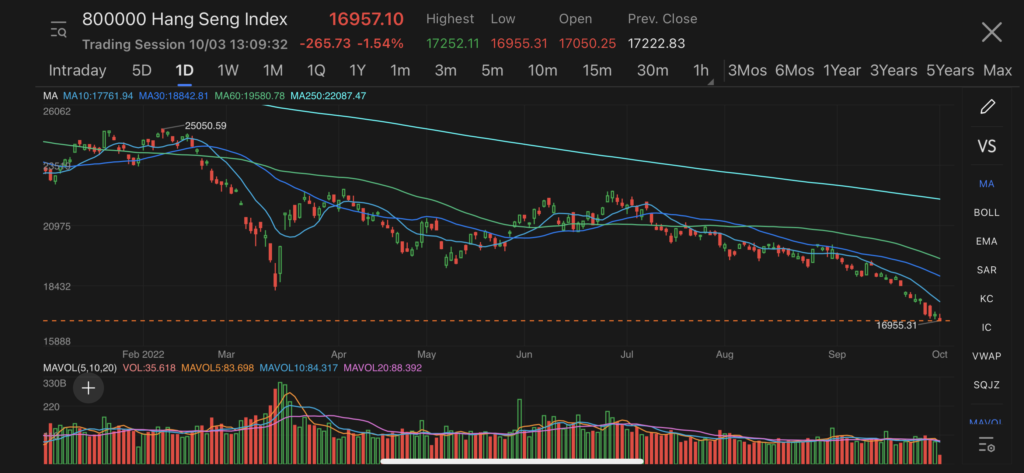Choose the 15m minute interval
The height and width of the screenshot is (473, 1024).
[597, 71]
